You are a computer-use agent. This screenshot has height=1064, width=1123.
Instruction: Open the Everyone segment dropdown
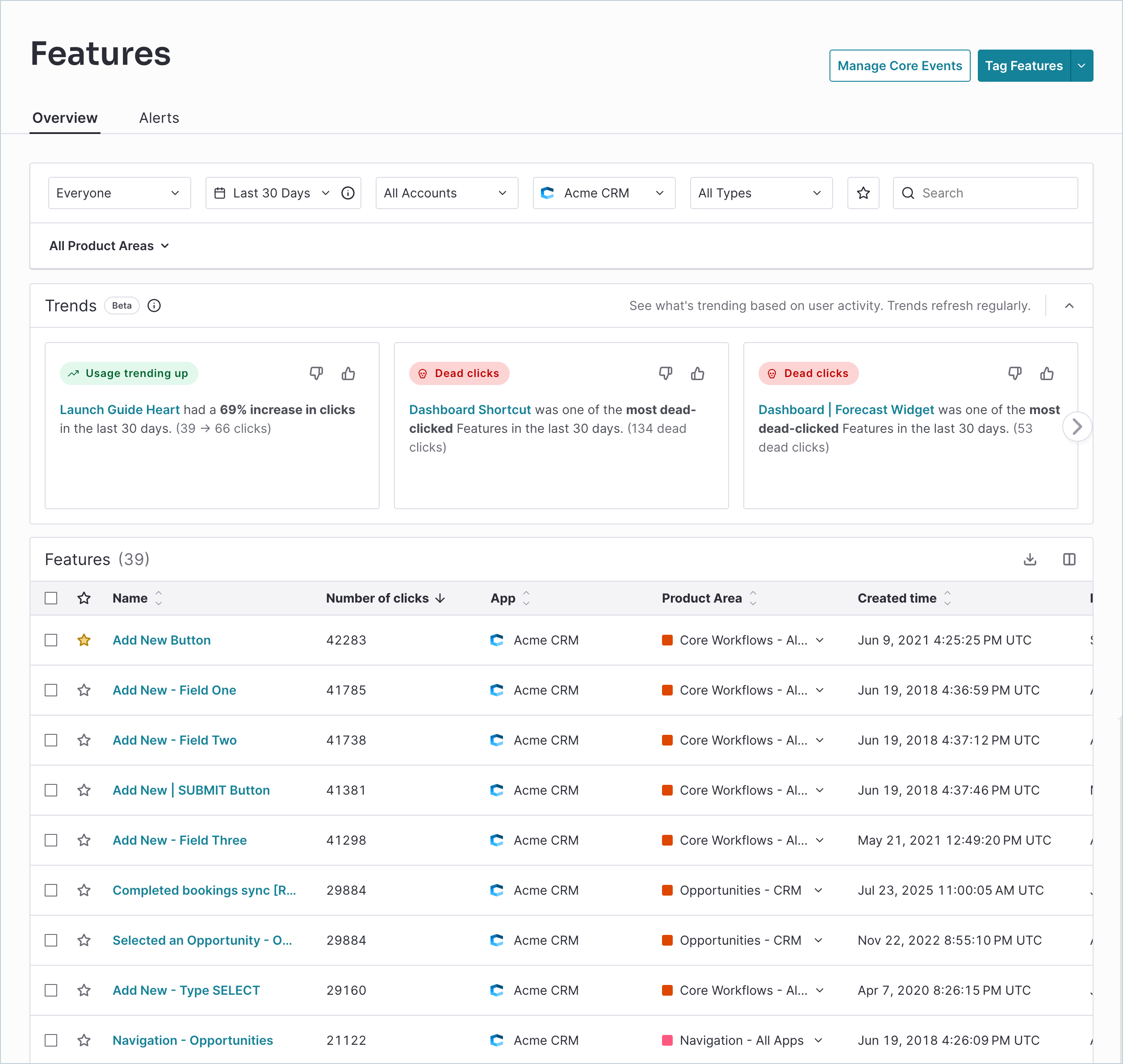(x=119, y=193)
